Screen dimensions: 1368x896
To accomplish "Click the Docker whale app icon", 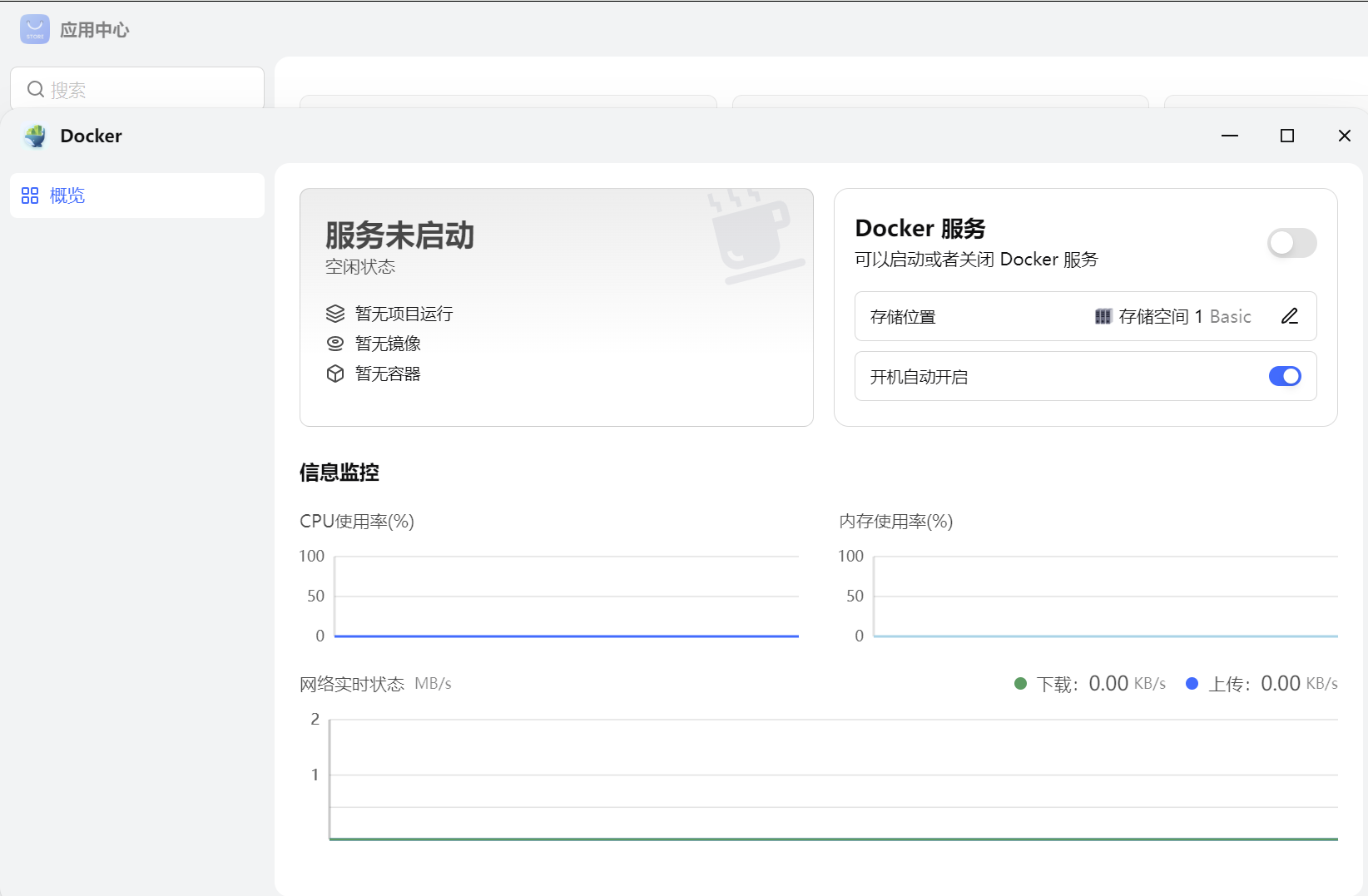I will point(35,136).
